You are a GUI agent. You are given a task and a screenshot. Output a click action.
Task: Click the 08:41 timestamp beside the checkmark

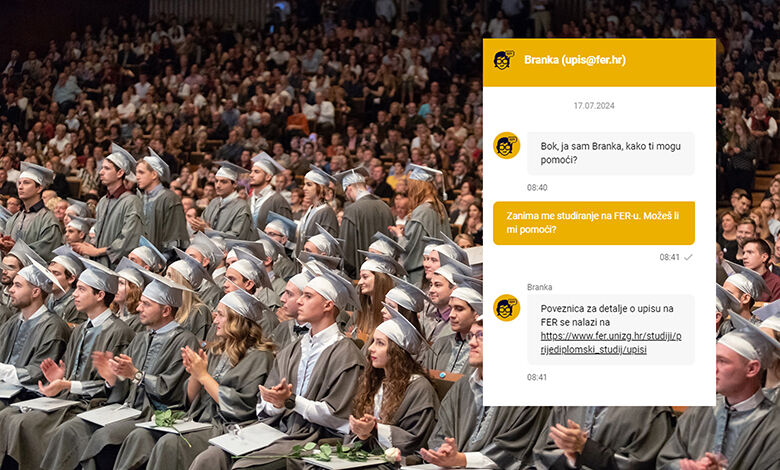[669, 257]
